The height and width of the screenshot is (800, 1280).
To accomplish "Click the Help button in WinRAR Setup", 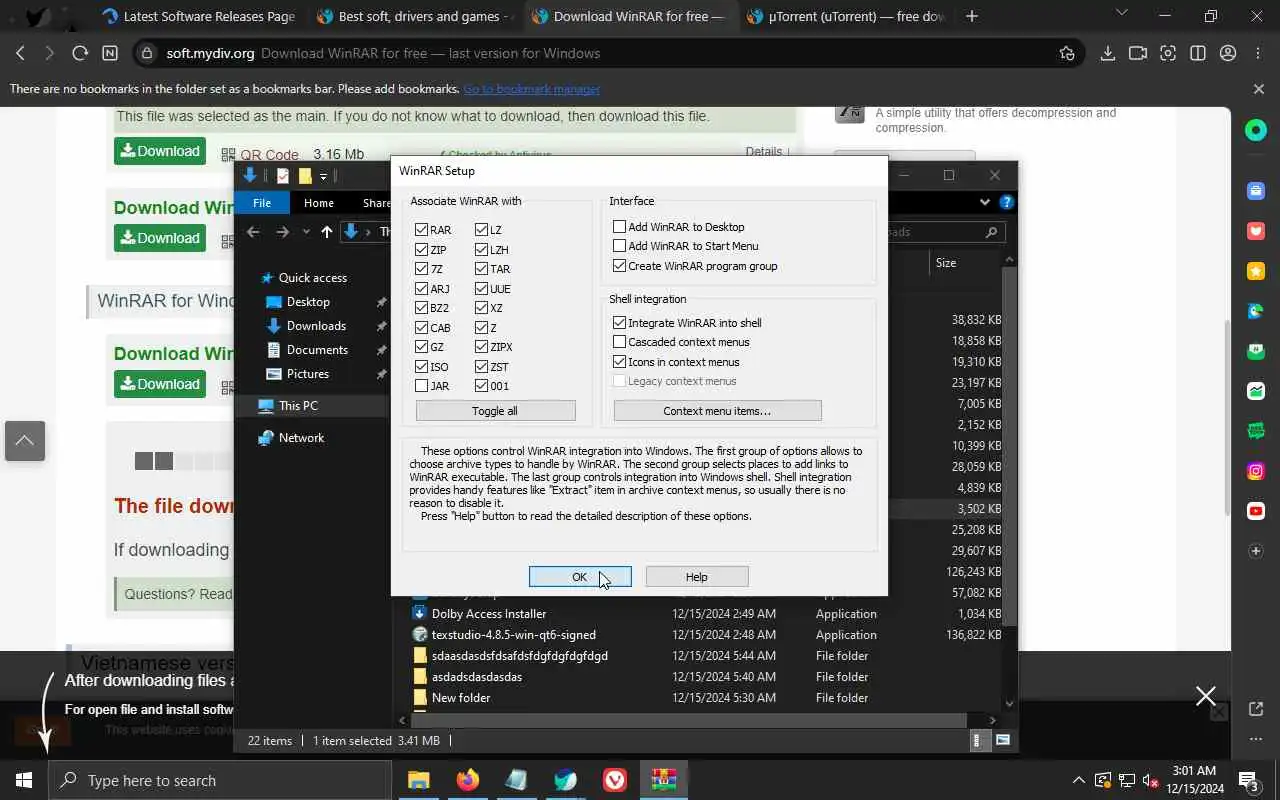I will point(697,577).
